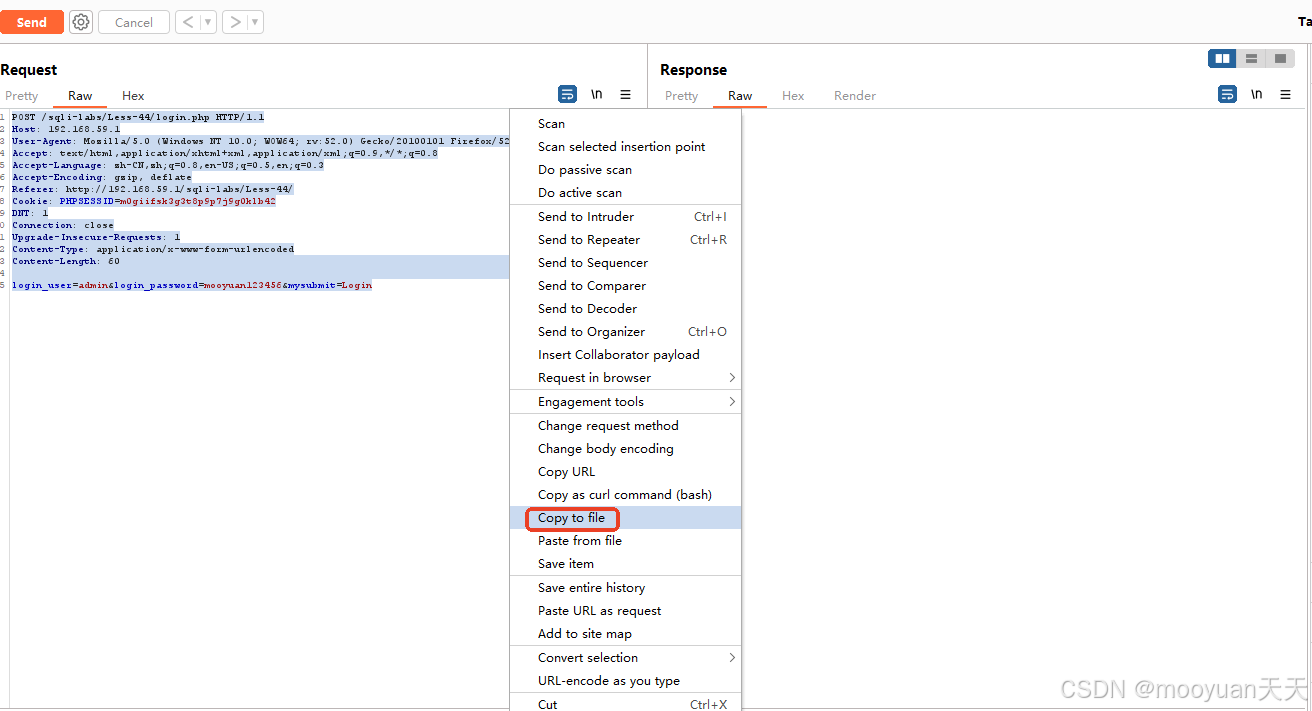The width and height of the screenshot is (1312, 711).
Task: Switch Response view to Raw tab
Action: click(x=740, y=96)
